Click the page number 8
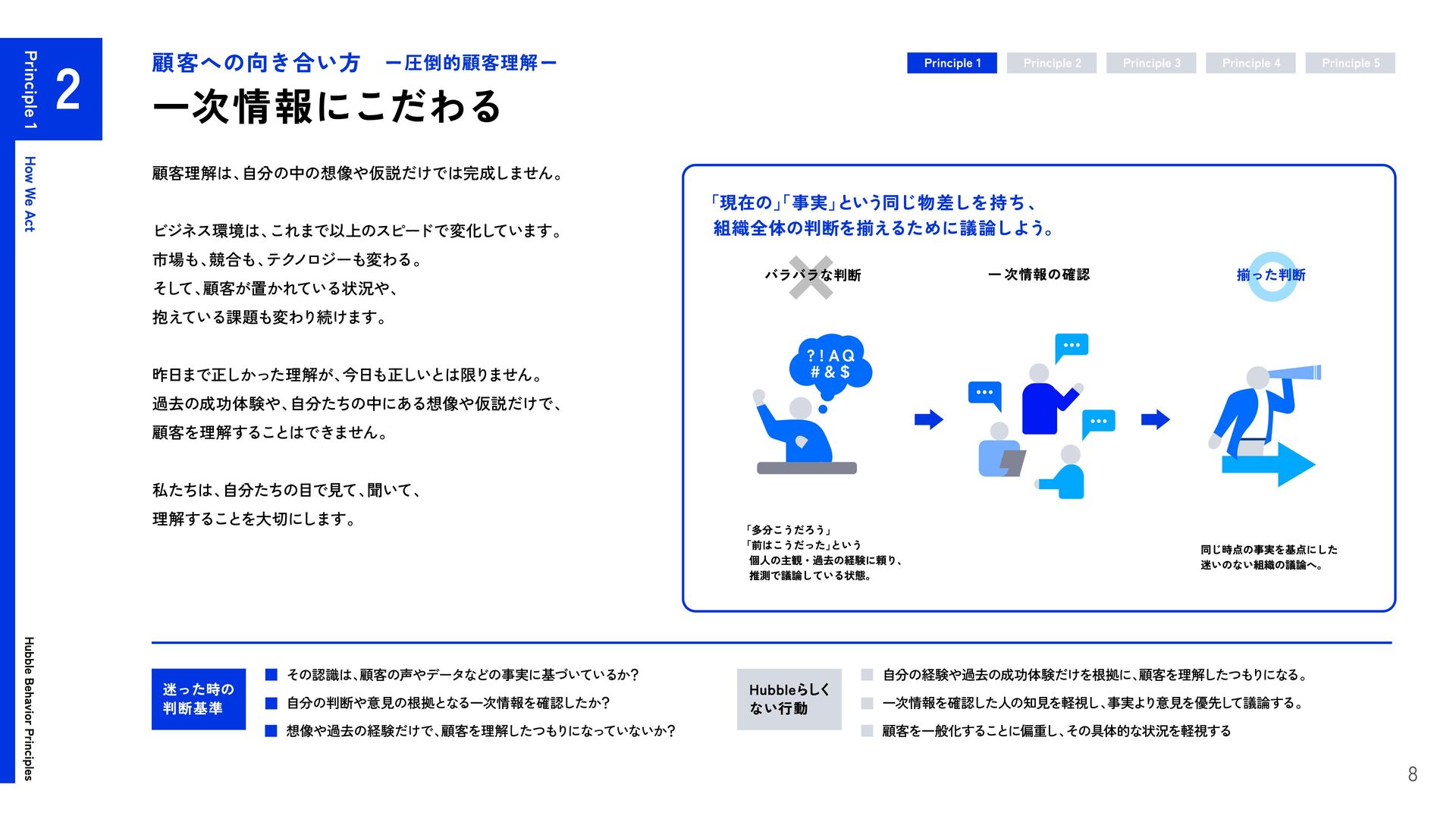Viewport: 1456px width, 819px height. click(x=1412, y=774)
